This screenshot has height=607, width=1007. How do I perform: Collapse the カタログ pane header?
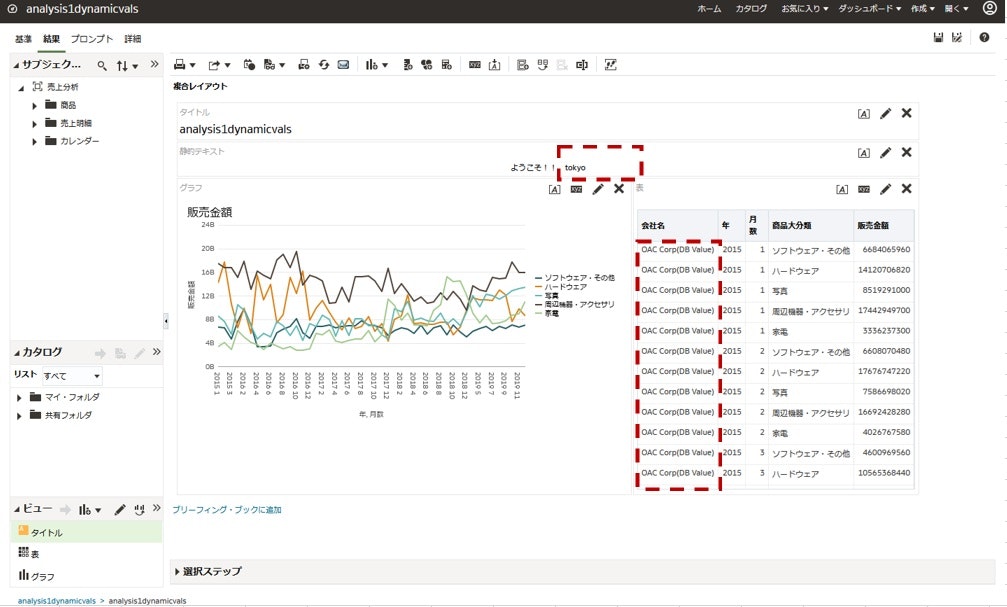click(x=16, y=353)
